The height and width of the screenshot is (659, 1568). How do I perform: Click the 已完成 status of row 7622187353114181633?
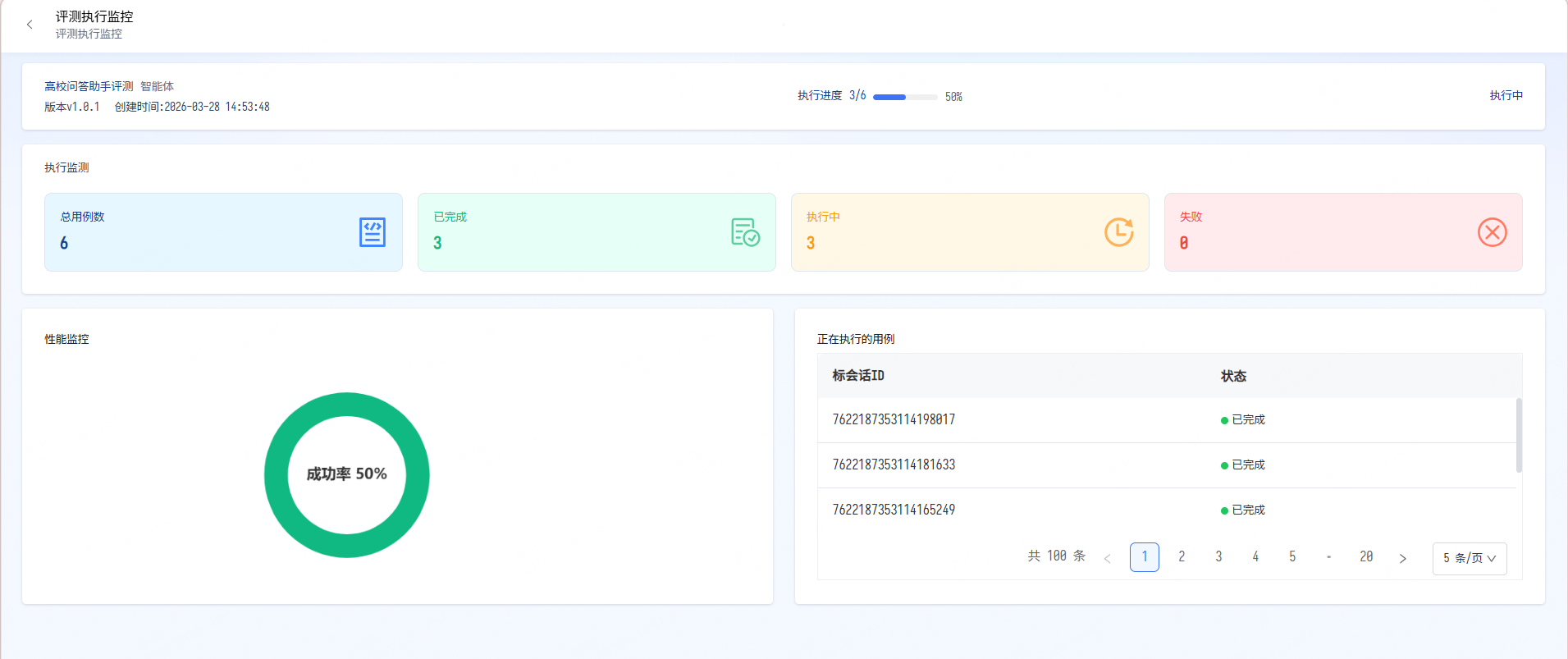1243,465
